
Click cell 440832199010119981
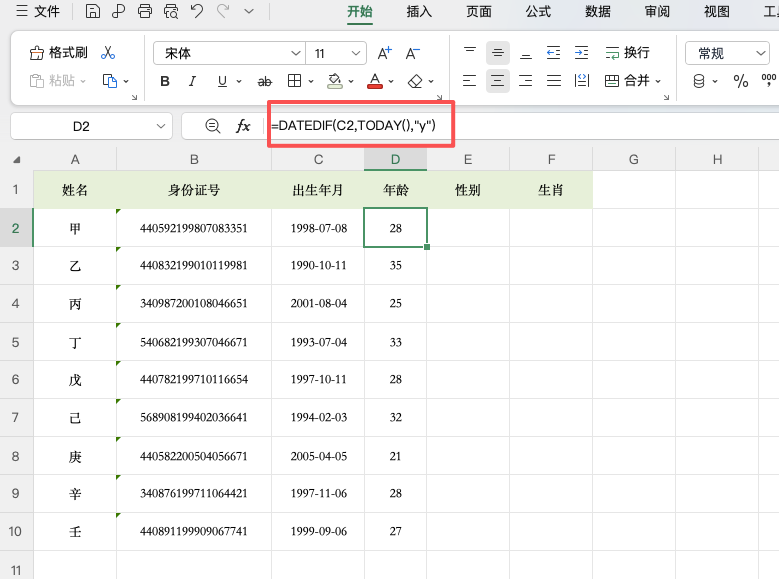pos(194,265)
